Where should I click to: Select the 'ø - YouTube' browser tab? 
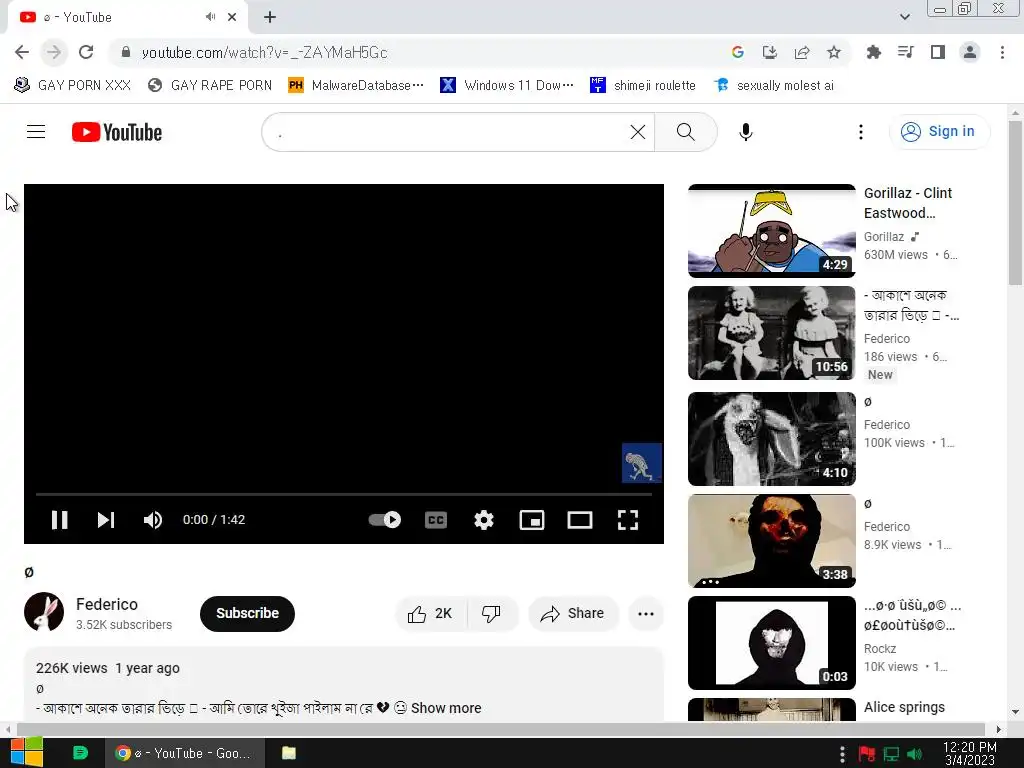point(127,17)
